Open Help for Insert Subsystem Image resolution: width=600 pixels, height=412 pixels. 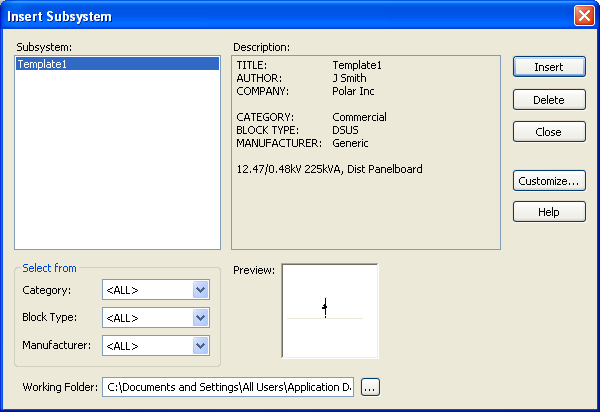[549, 212]
